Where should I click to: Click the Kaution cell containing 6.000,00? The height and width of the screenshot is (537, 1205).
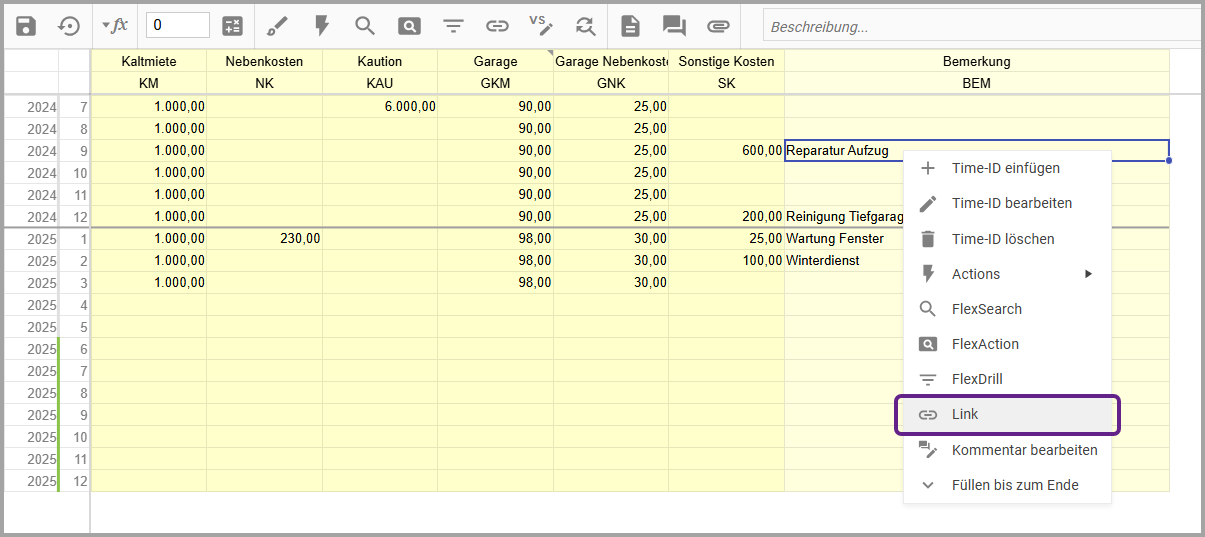pyautogui.click(x=380, y=106)
